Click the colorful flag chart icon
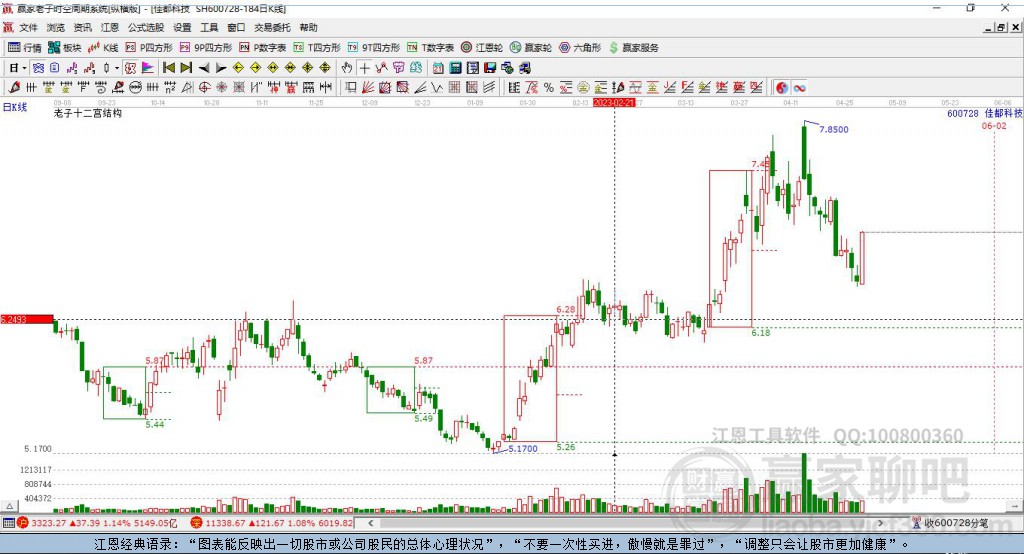Screen dimensions: 1024x554 (148, 68)
